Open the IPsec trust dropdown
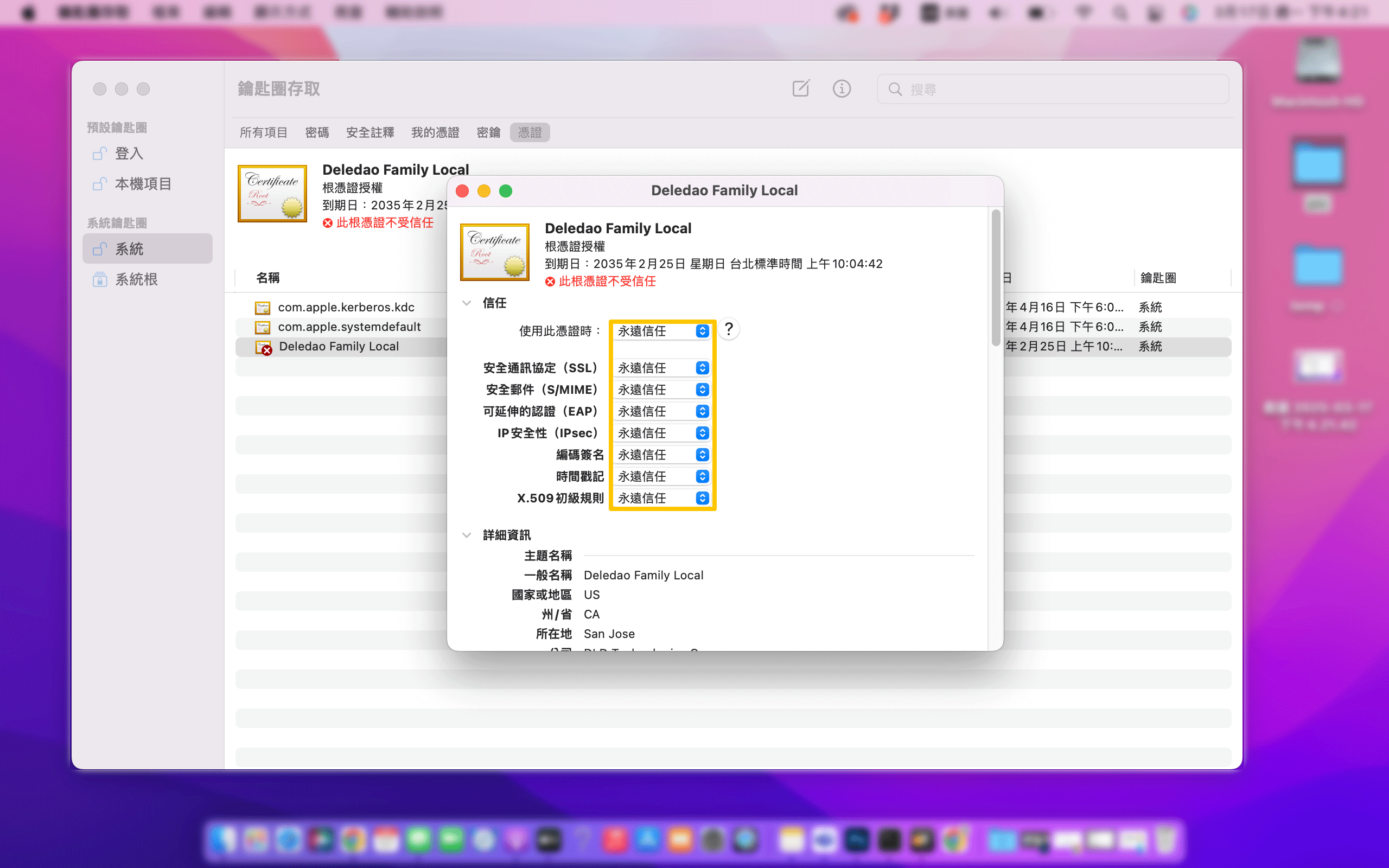Image resolution: width=1389 pixels, height=868 pixels. point(662,433)
